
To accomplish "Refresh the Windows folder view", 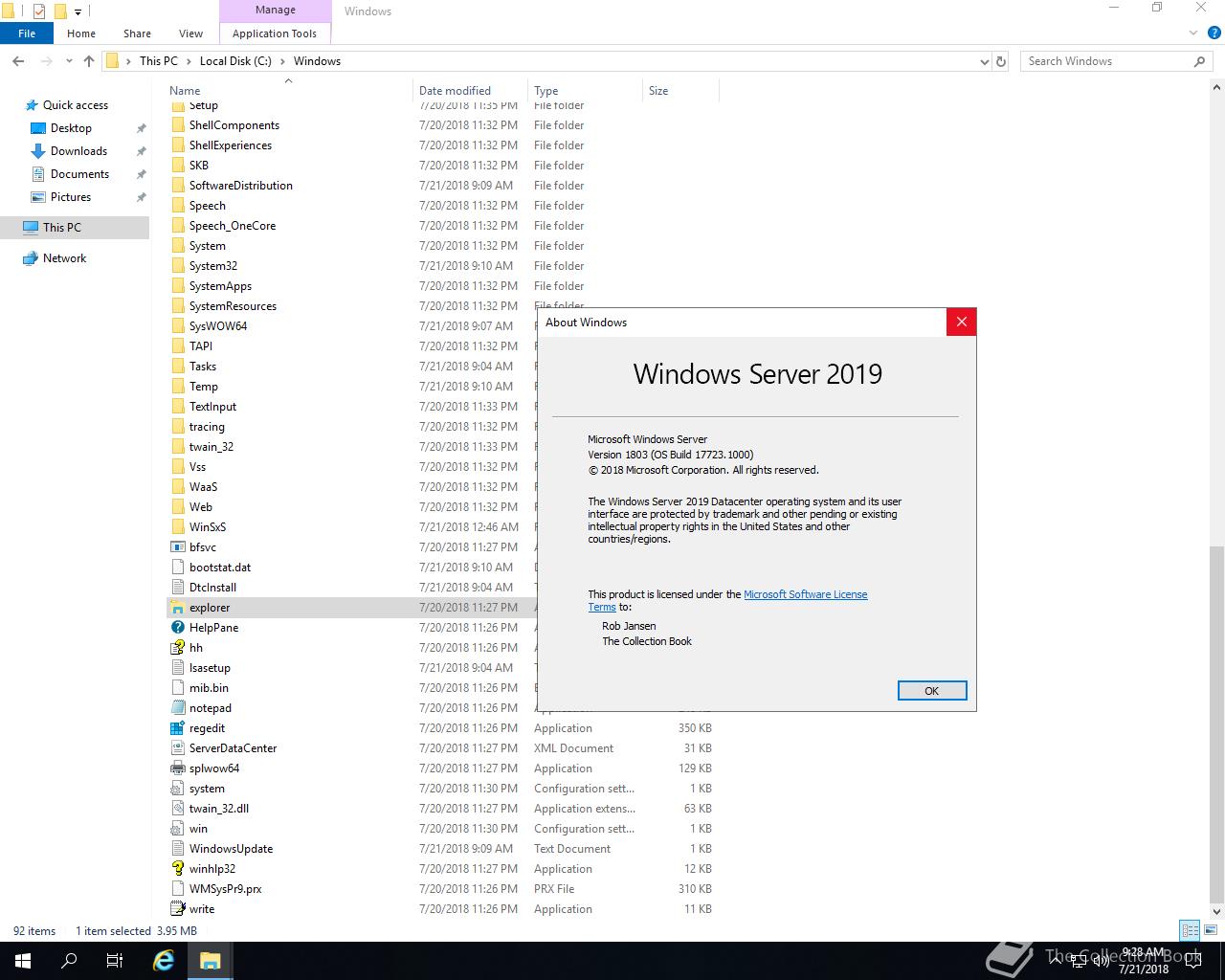I will (x=1001, y=61).
